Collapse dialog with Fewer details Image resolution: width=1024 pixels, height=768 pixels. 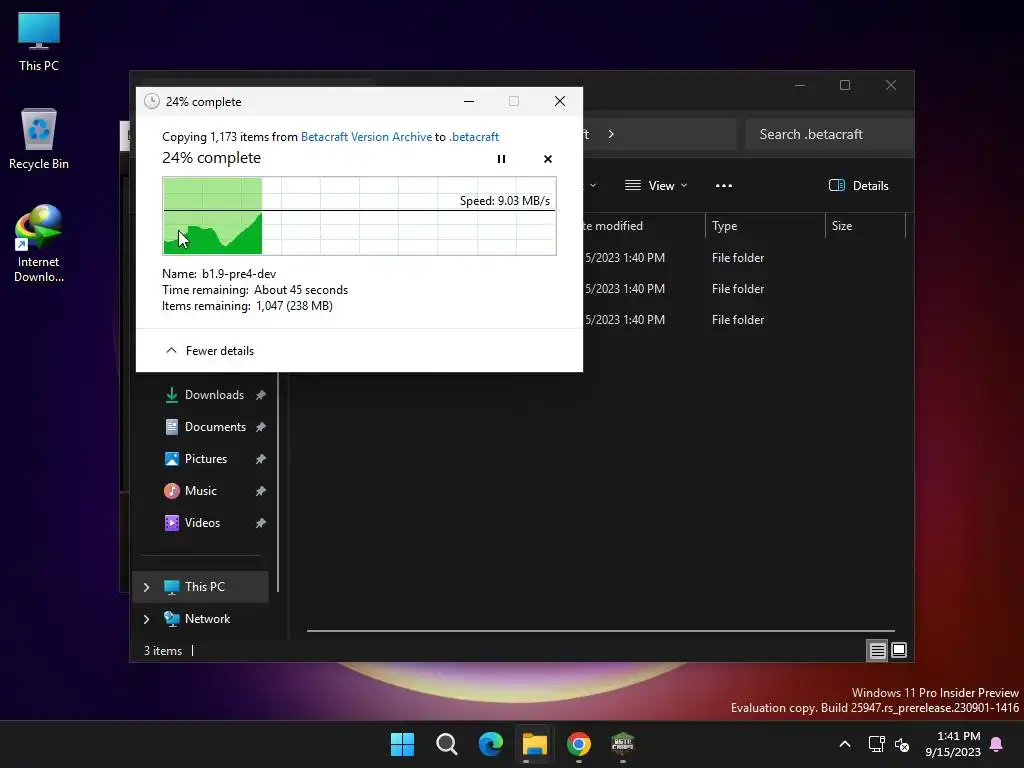click(x=210, y=351)
